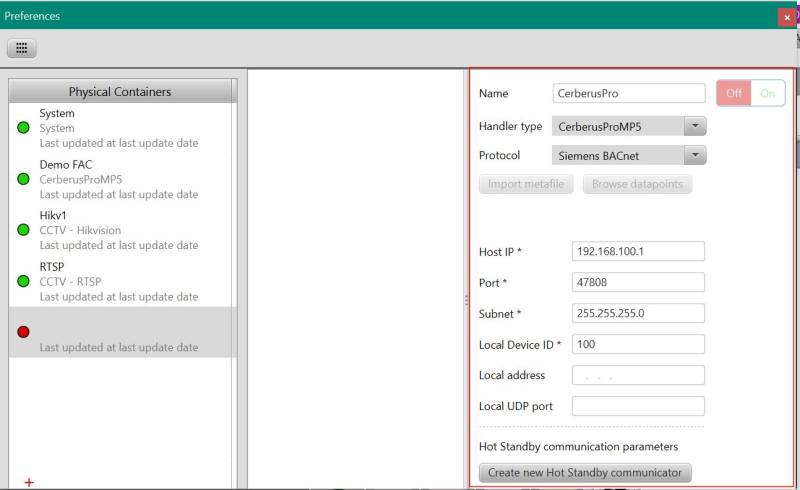Viewport: 800px width, 490px height.
Task: Open the Handler type dropdown
Action: [629, 126]
